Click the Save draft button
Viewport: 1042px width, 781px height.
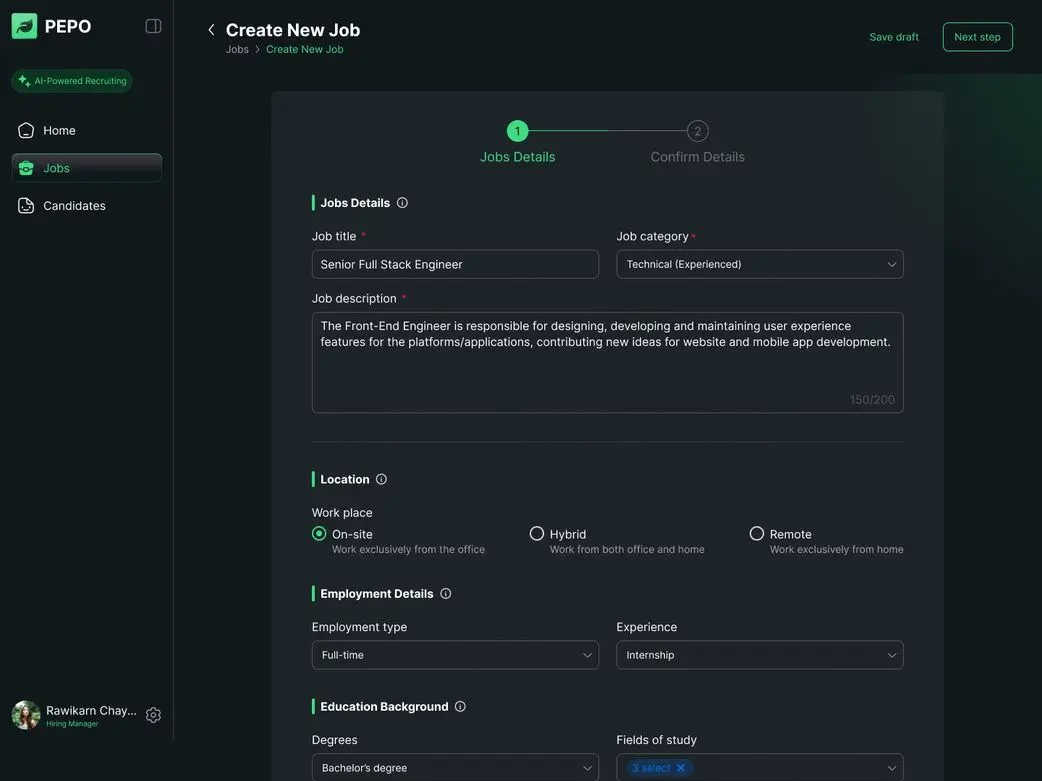894,37
